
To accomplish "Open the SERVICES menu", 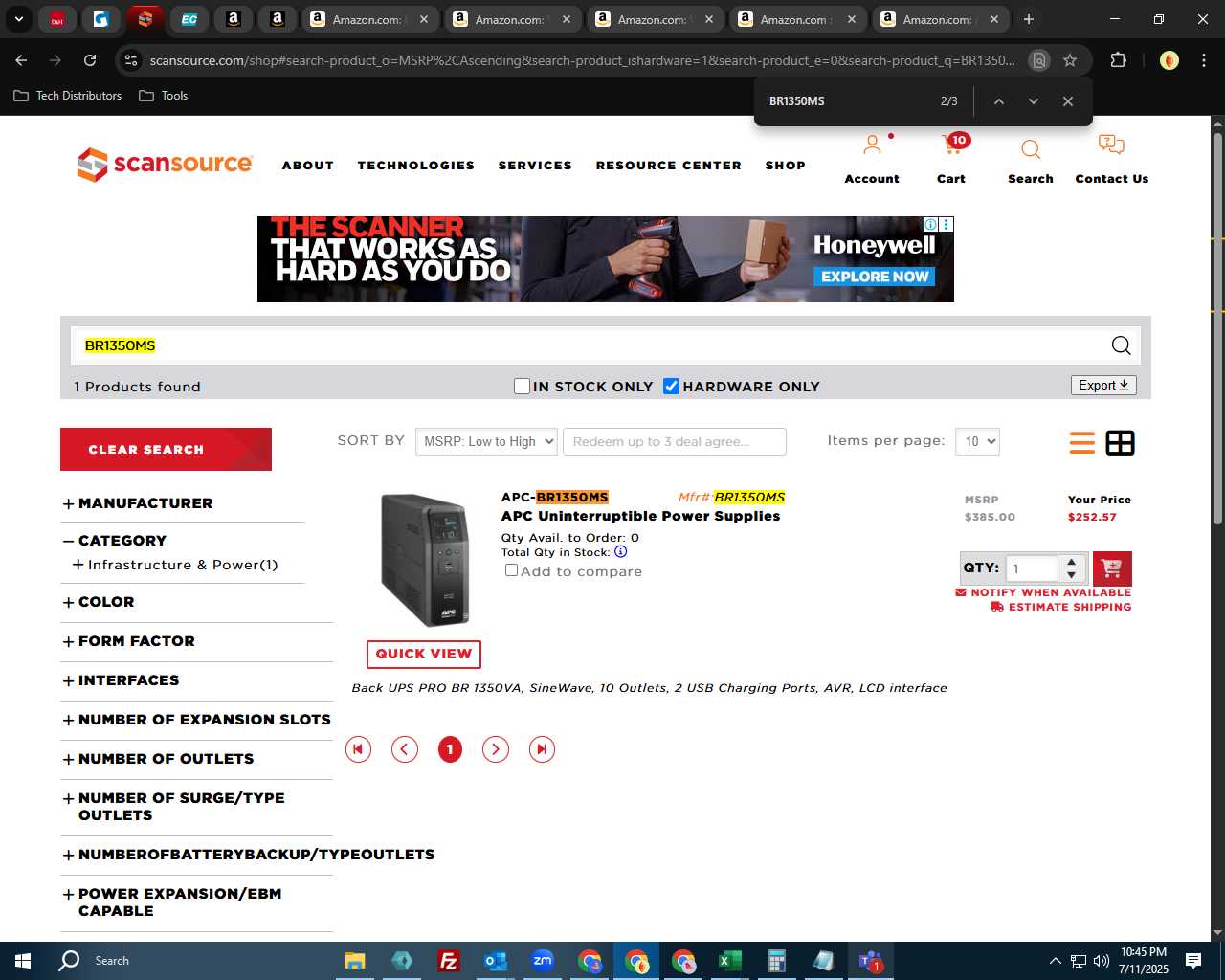I will click(x=535, y=166).
